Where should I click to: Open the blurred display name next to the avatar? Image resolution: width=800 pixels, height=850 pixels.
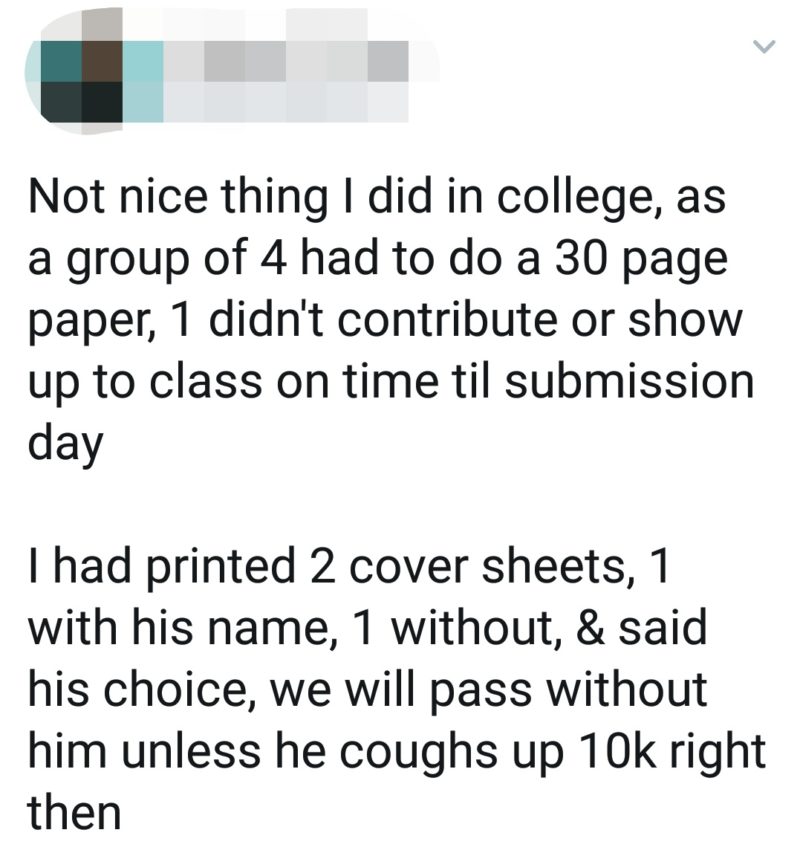click(286, 61)
